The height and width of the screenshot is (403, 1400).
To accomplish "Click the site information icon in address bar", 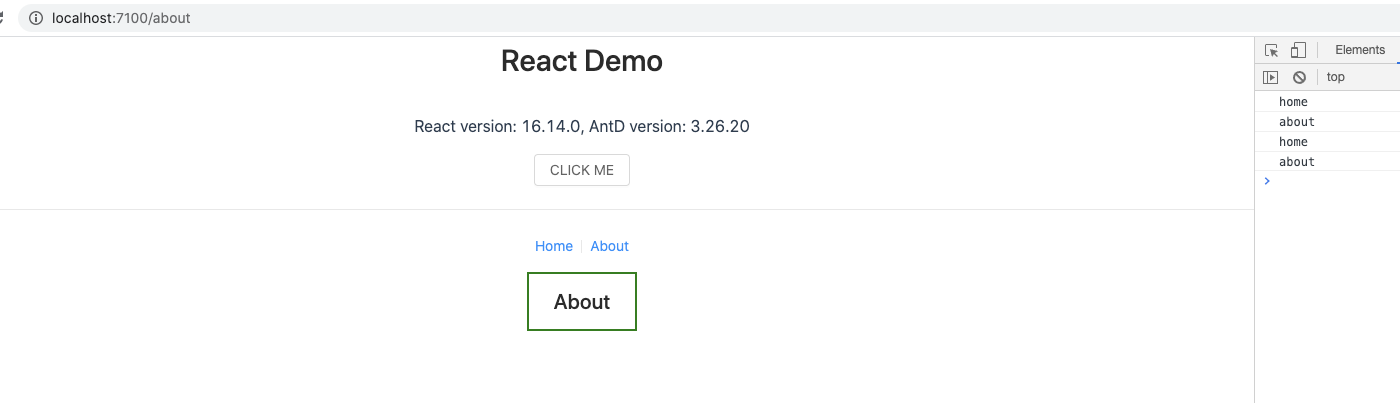I will pos(36,18).
